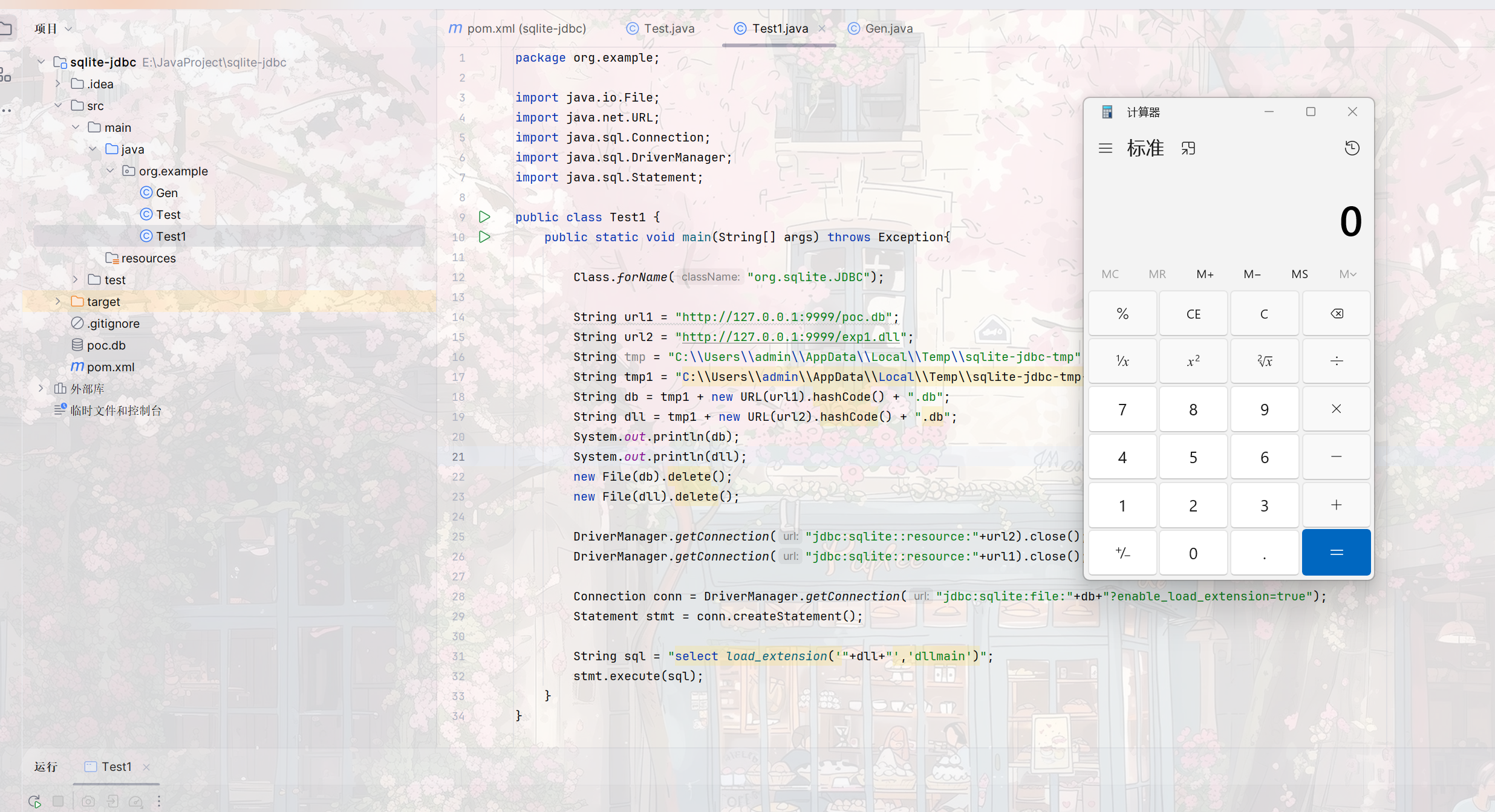The image size is (1495, 812).
Task: Expand 外部库 external libraries node
Action: tap(41, 388)
